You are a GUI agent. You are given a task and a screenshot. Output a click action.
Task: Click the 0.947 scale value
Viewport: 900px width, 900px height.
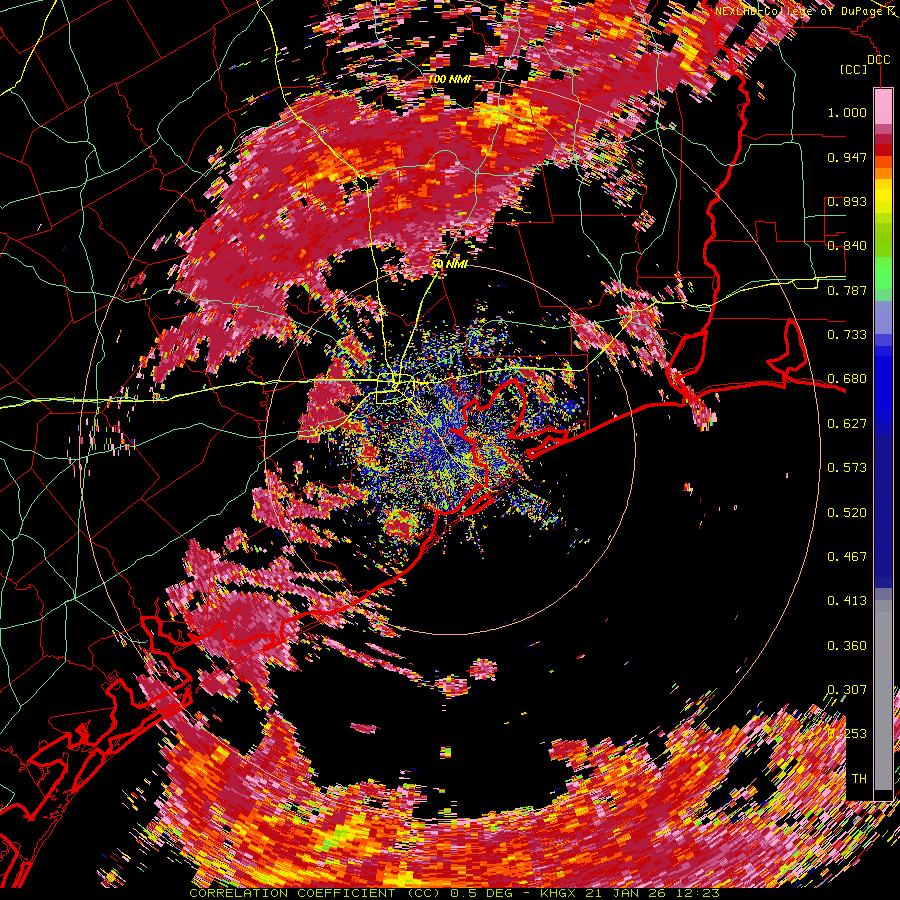(x=847, y=157)
